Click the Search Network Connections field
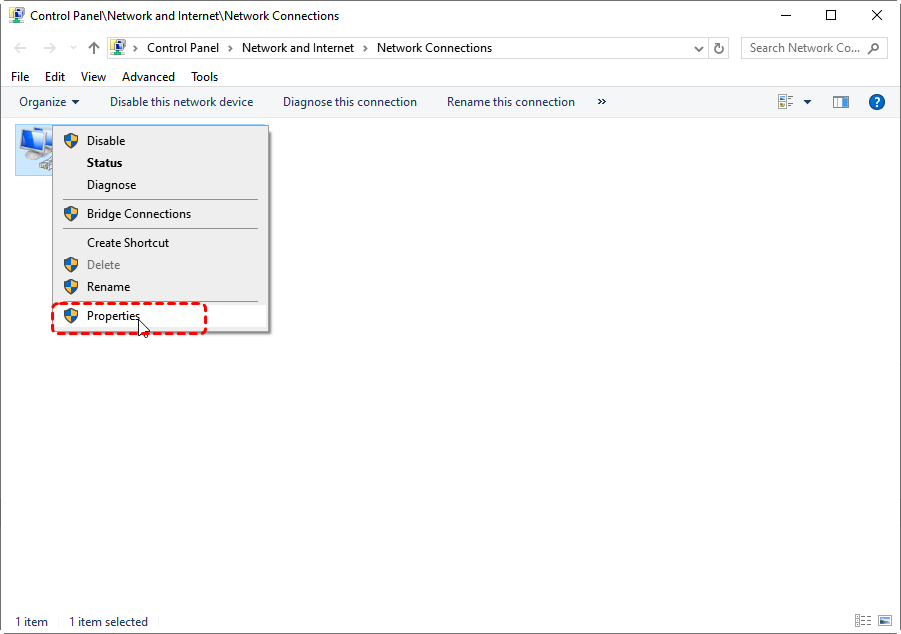This screenshot has width=901, height=634. (x=804, y=48)
